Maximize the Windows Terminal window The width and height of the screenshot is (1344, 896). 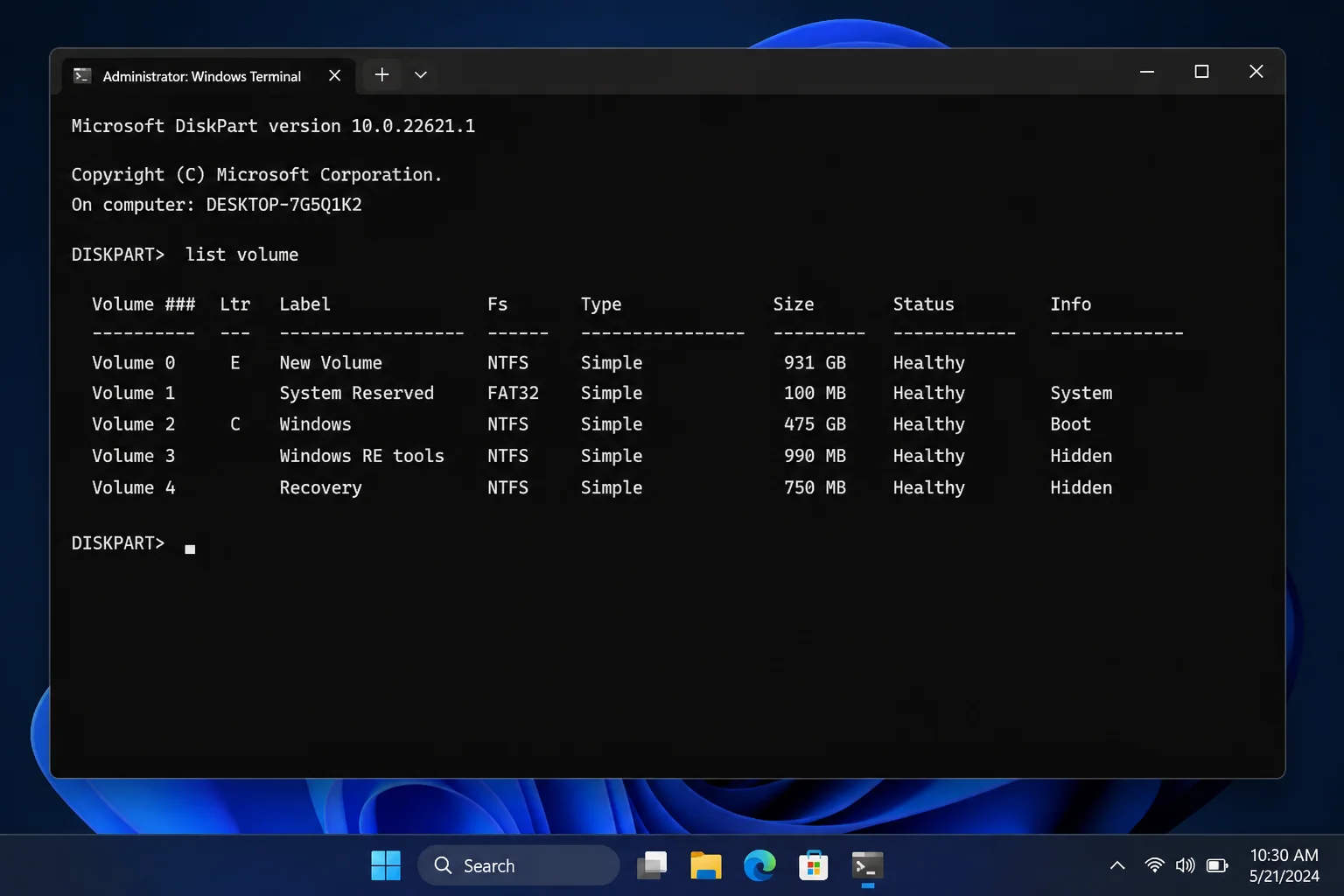click(1201, 72)
